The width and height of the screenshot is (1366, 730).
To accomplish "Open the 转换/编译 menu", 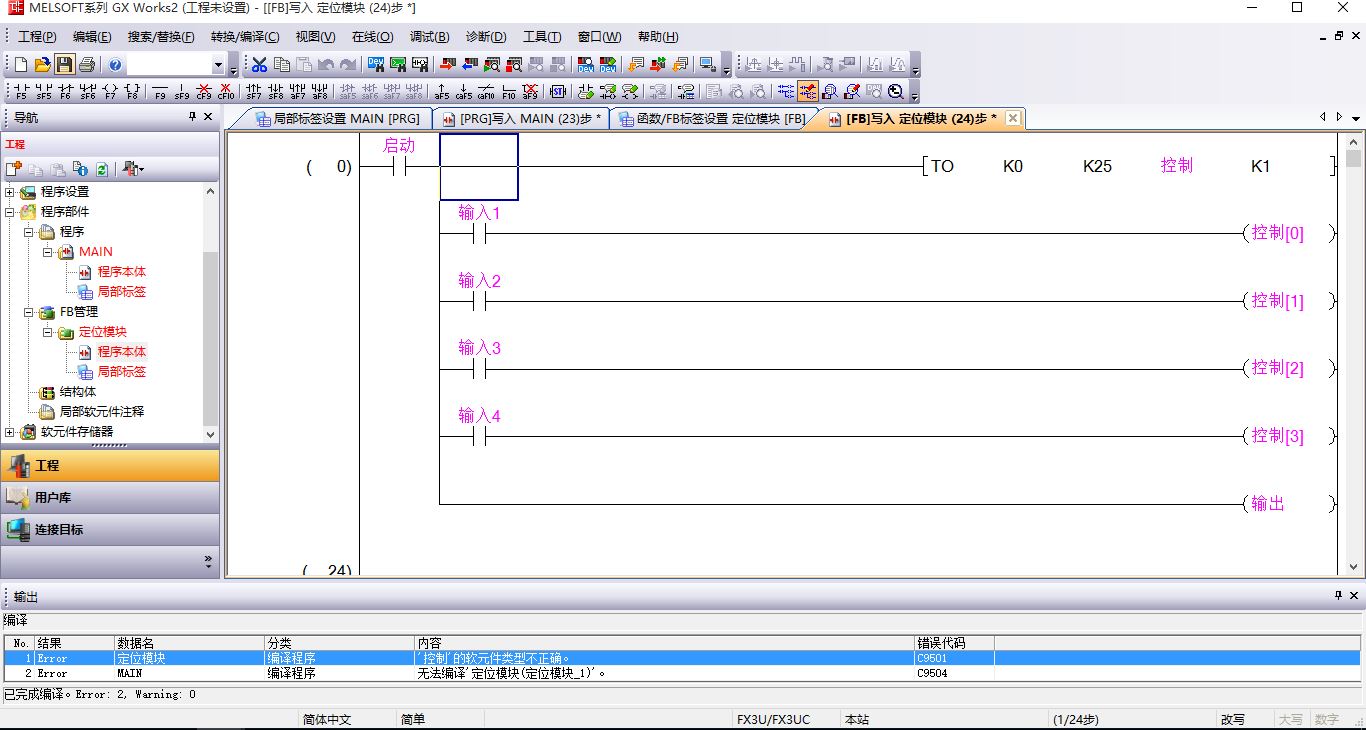I will coord(244,37).
